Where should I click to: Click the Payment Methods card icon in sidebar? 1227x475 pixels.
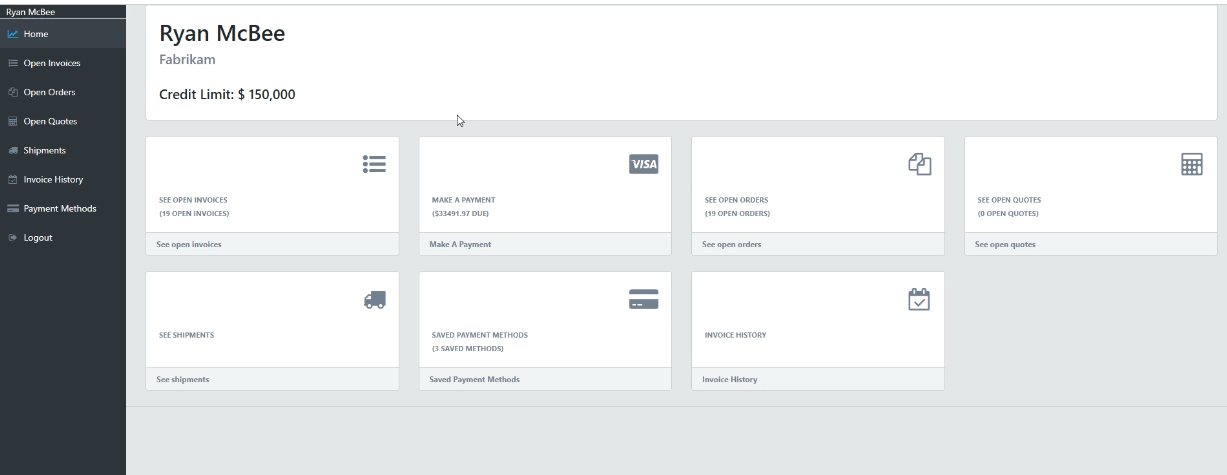coord(13,209)
